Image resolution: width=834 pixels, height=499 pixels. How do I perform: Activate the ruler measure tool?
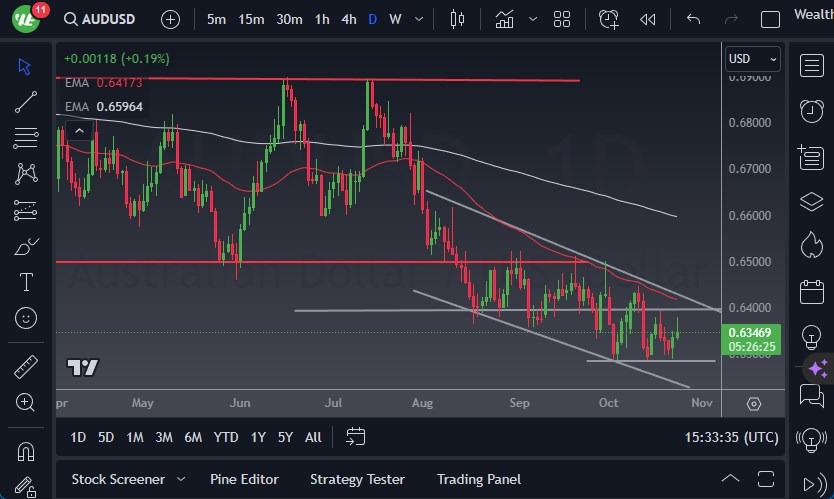[26, 366]
